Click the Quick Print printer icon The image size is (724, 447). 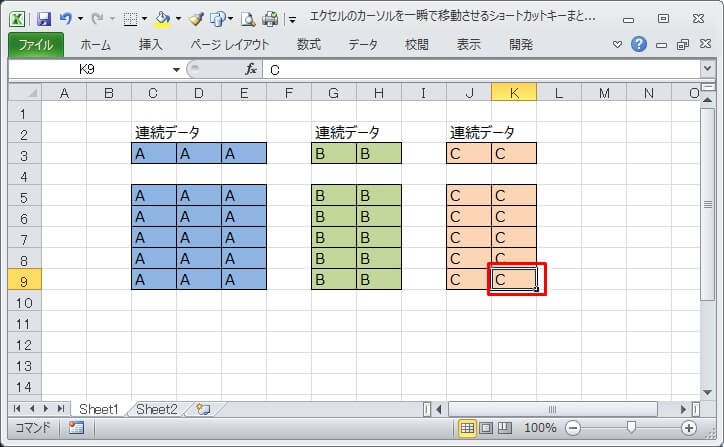[270, 19]
